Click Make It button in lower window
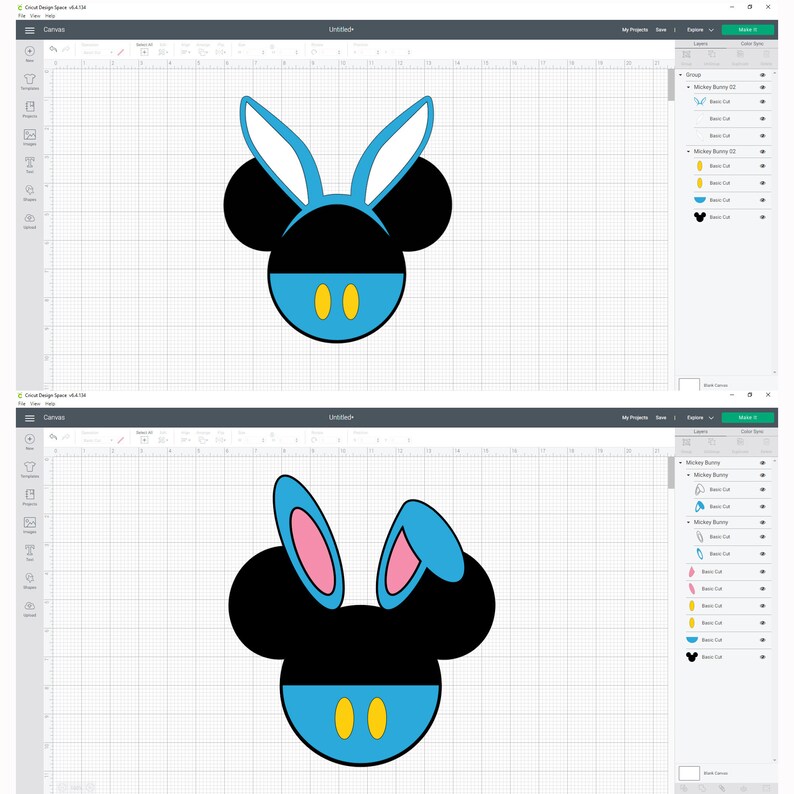Image resolution: width=794 pixels, height=794 pixels. click(x=748, y=418)
